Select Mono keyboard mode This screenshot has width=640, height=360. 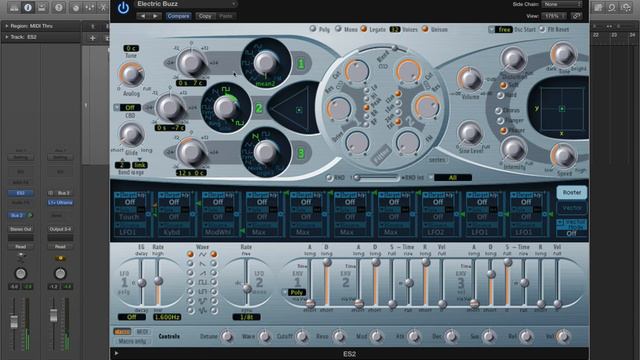(x=338, y=29)
